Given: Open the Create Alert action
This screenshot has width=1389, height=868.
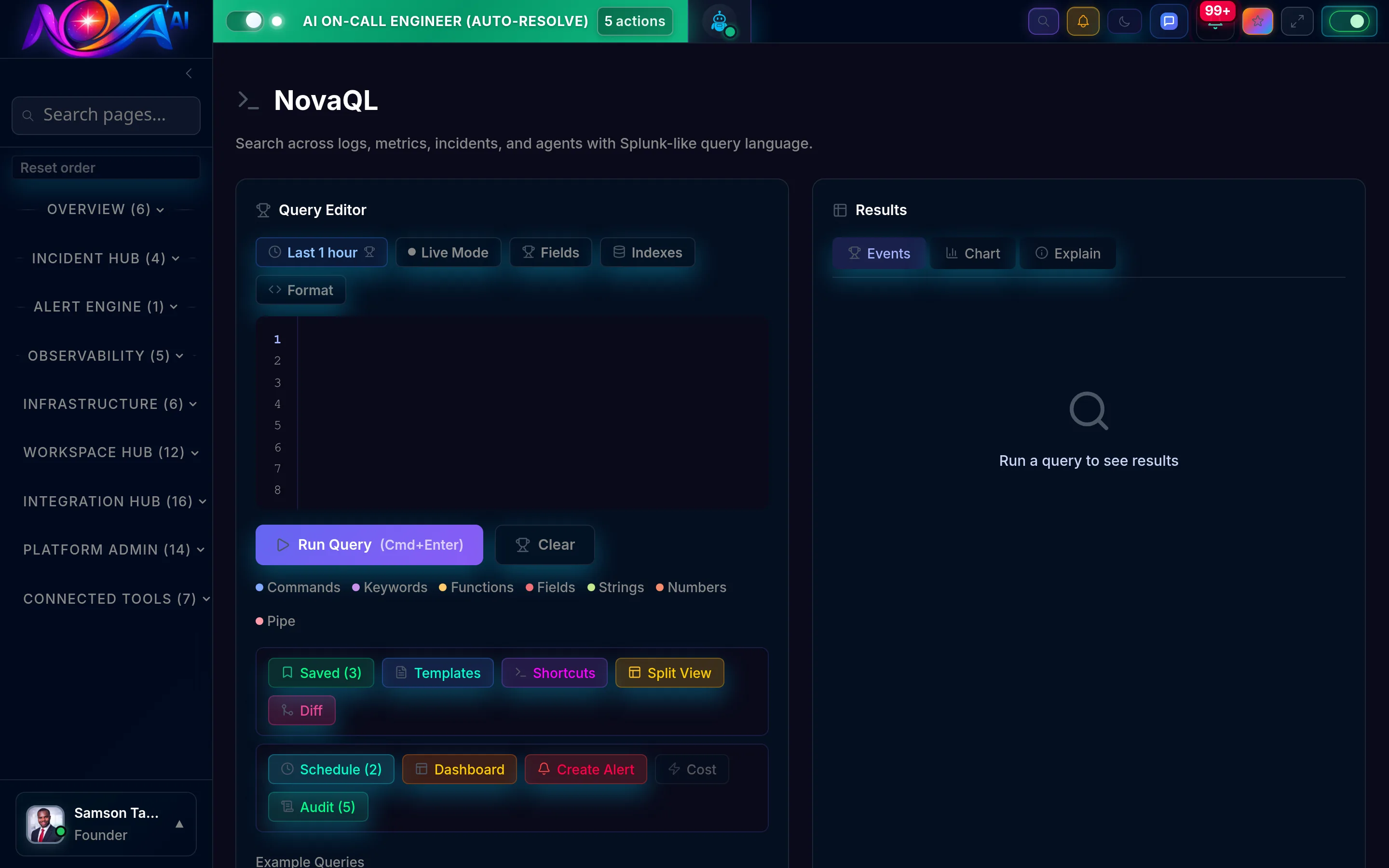Looking at the screenshot, I should (x=586, y=769).
